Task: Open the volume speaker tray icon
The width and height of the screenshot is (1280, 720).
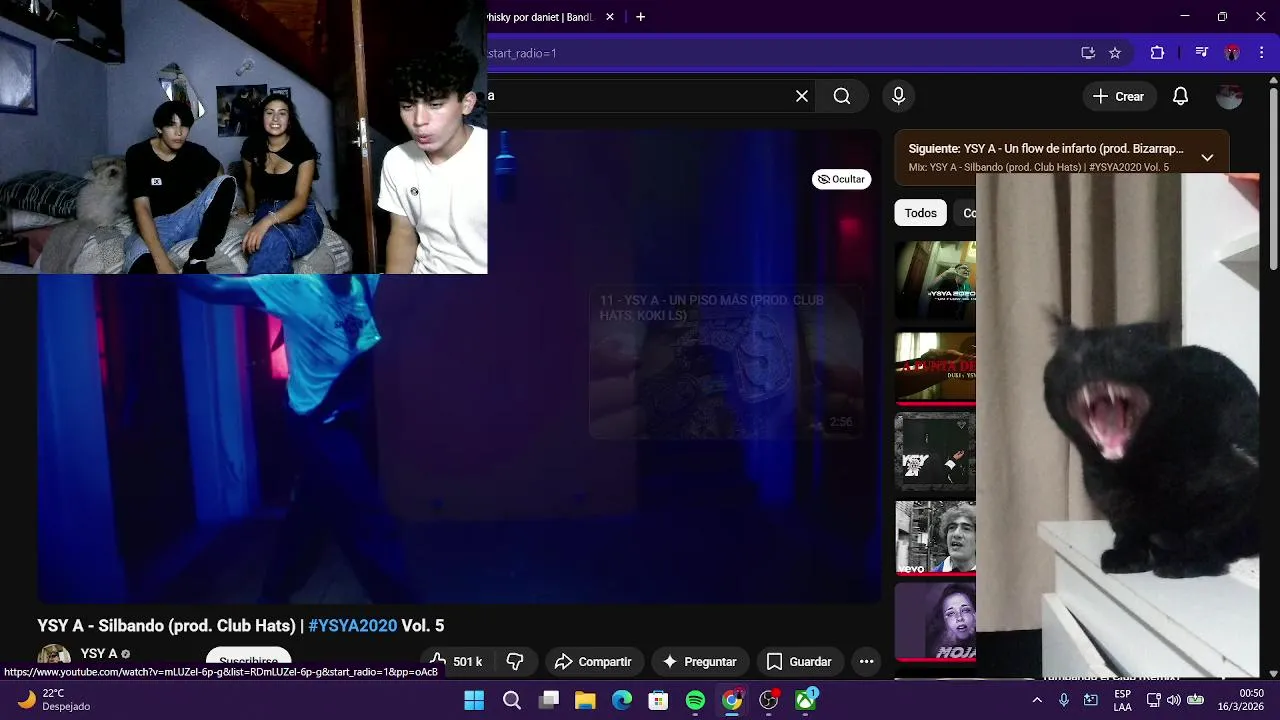Action: pos(1174,700)
